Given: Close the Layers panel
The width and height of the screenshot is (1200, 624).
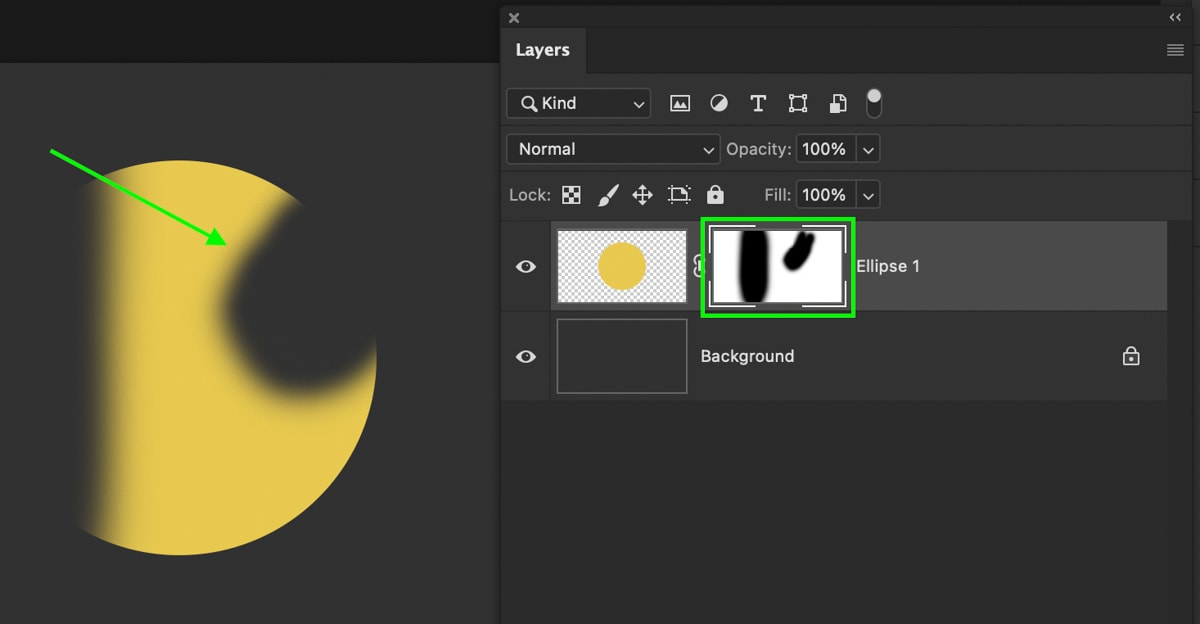Looking at the screenshot, I should pyautogui.click(x=514, y=17).
